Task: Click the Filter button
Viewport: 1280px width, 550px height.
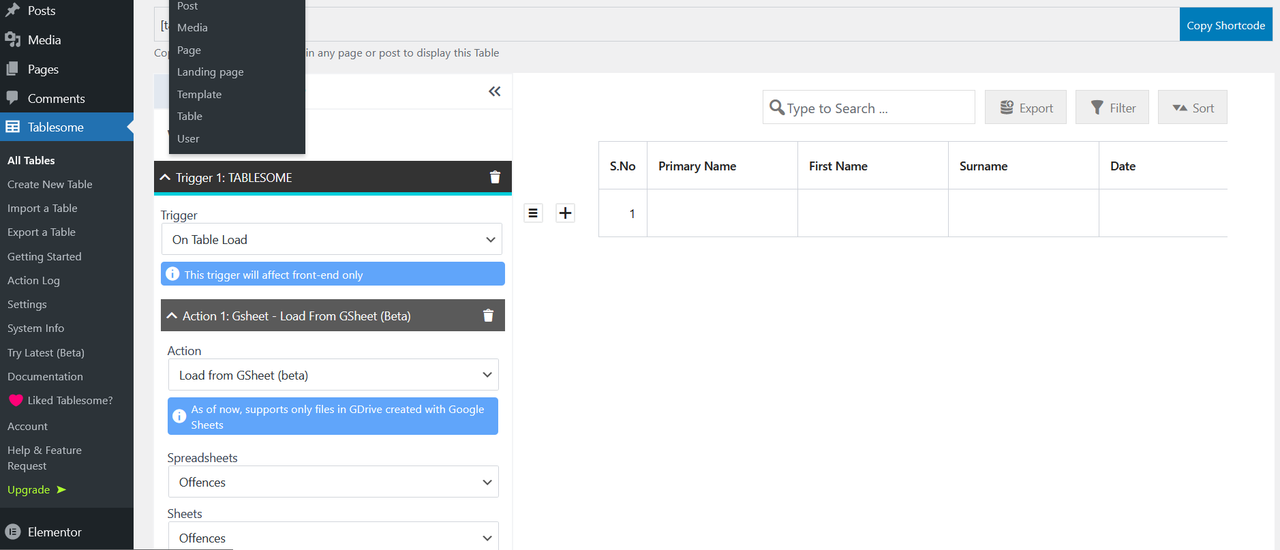Action: click(1112, 108)
